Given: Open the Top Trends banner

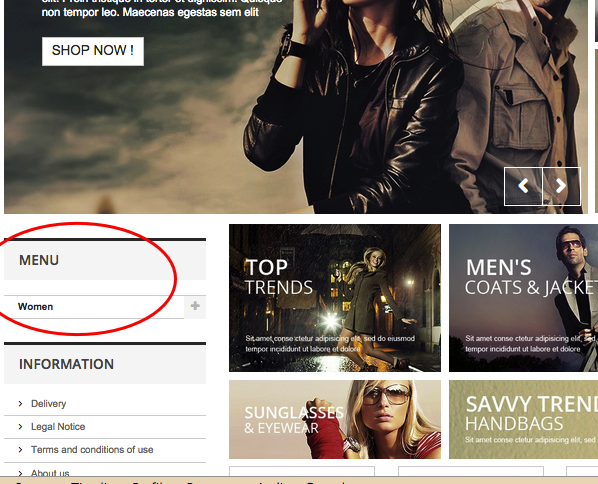Looking at the screenshot, I should 335,298.
